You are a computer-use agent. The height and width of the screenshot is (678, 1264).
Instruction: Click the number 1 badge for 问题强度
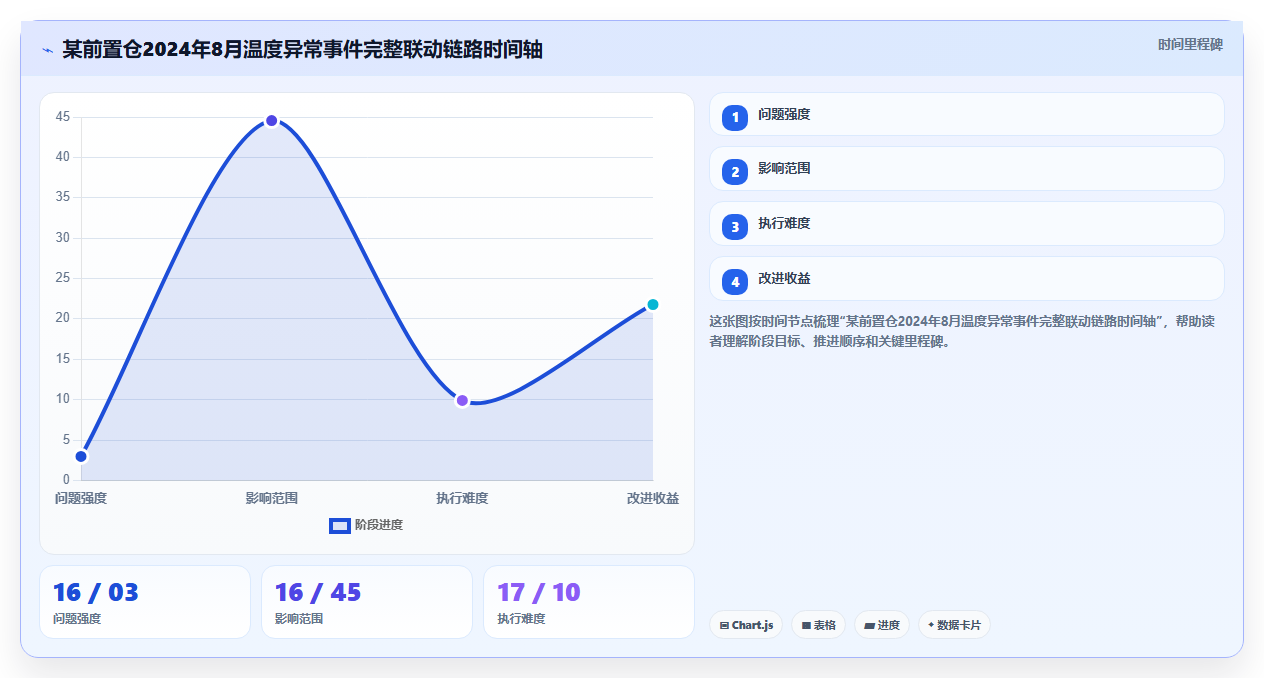[x=735, y=117]
